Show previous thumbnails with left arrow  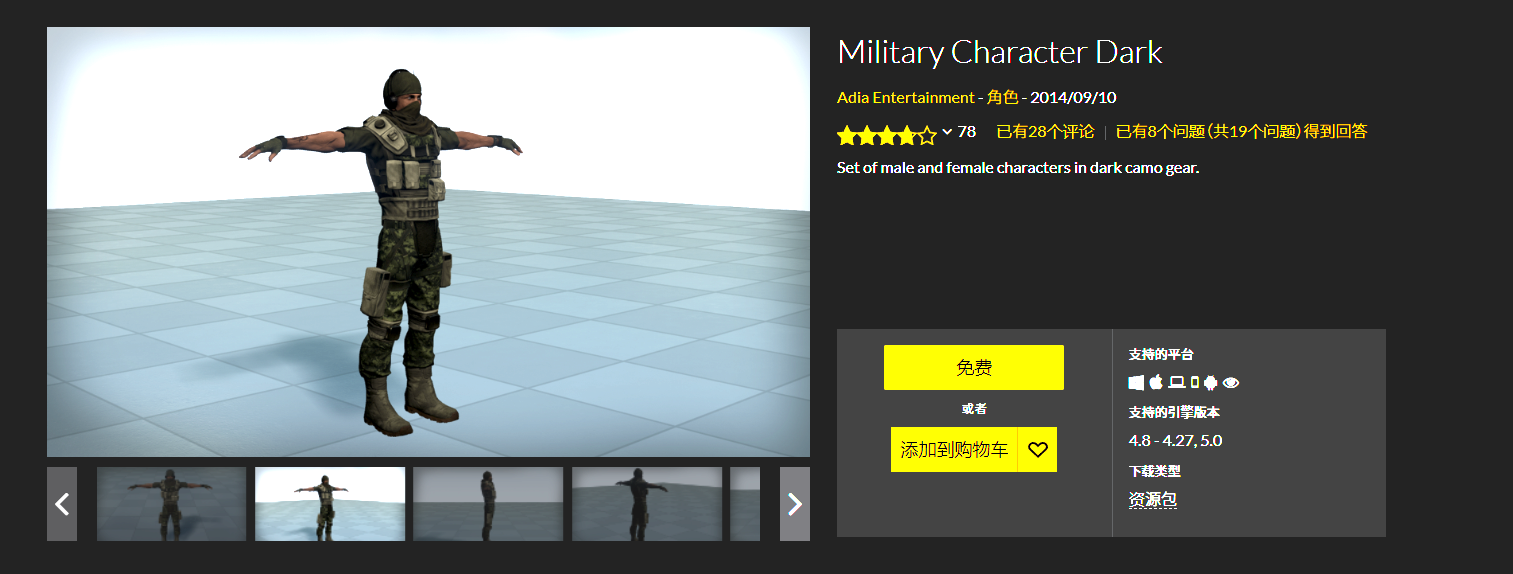click(62, 504)
